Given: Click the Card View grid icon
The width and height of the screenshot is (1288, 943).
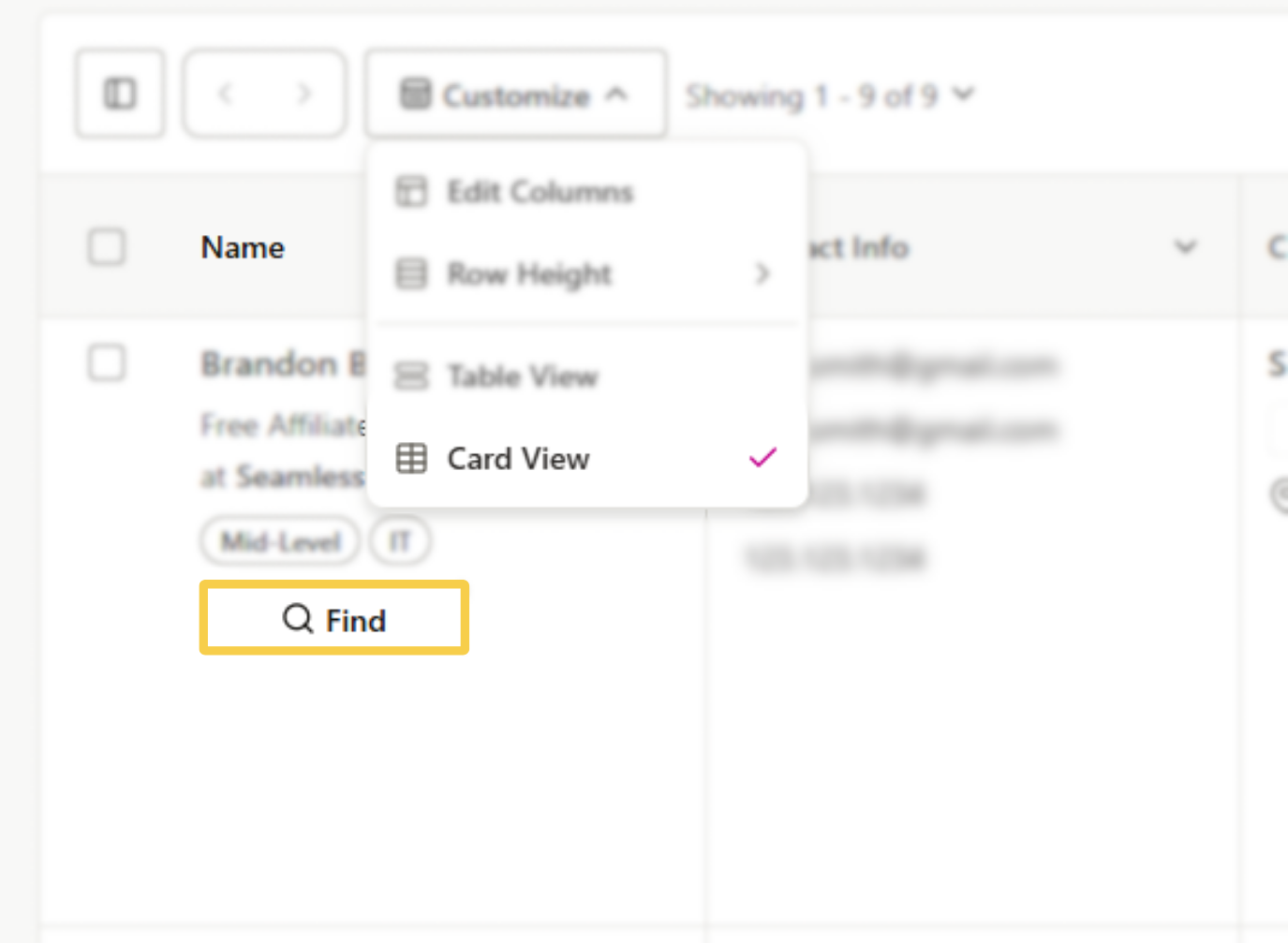Looking at the screenshot, I should click(x=410, y=458).
